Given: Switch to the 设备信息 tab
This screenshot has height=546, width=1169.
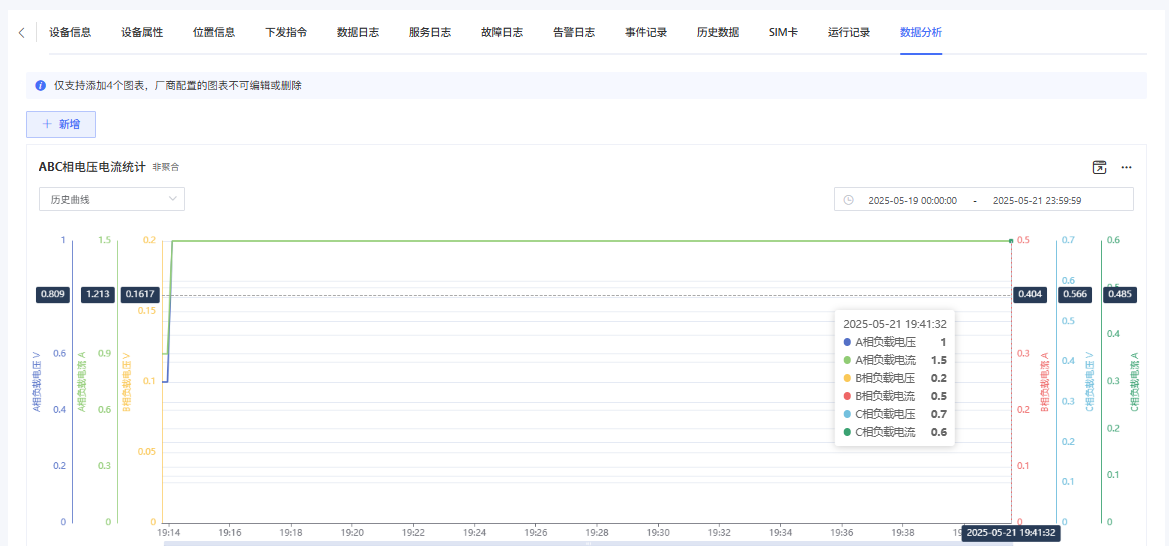Looking at the screenshot, I should tap(70, 32).
